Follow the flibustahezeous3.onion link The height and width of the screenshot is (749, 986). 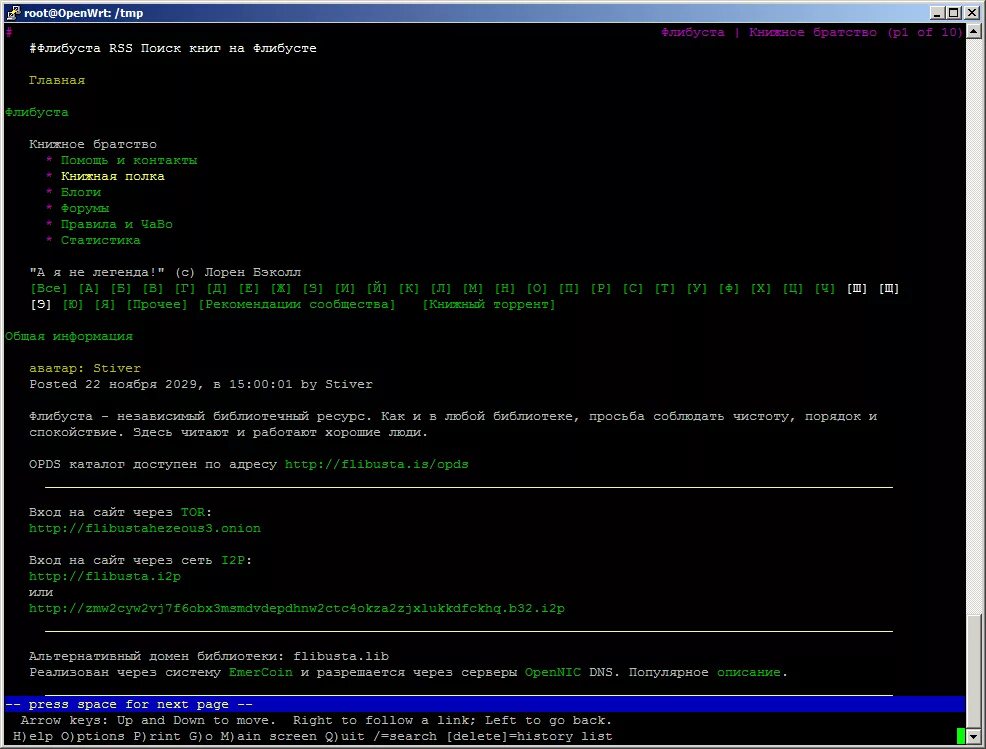click(145, 528)
